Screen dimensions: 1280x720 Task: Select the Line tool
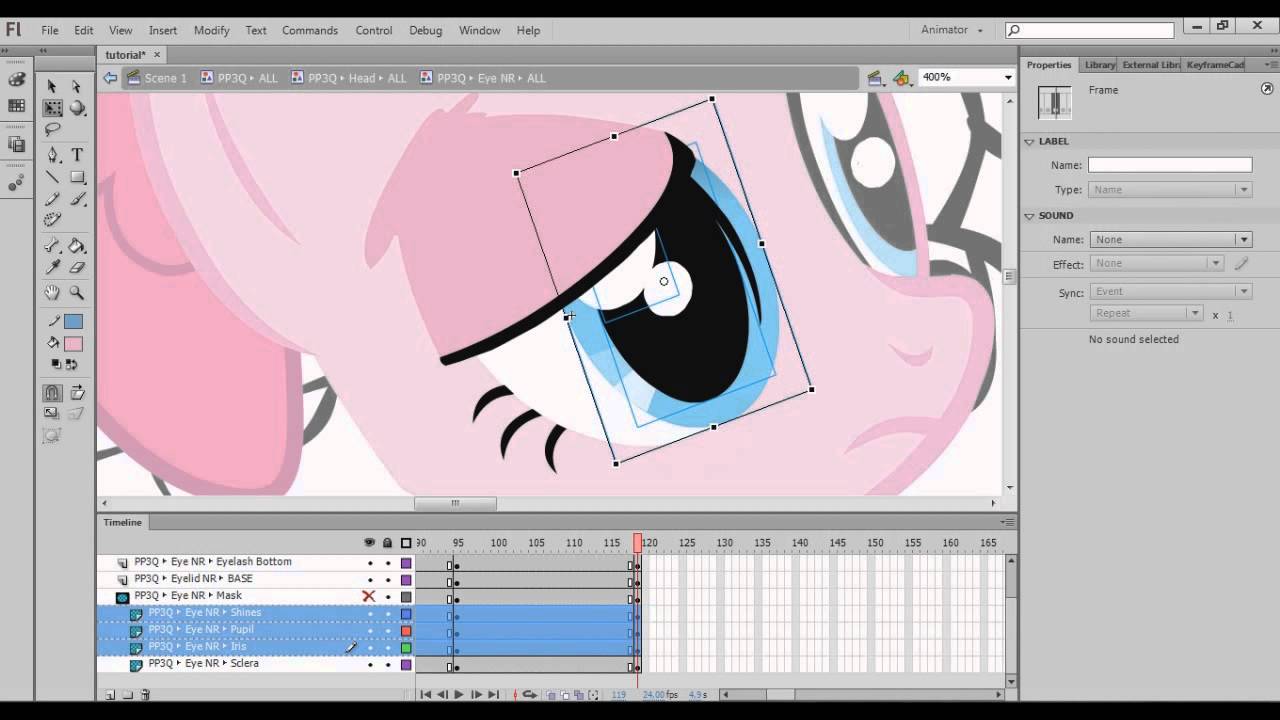(x=52, y=177)
